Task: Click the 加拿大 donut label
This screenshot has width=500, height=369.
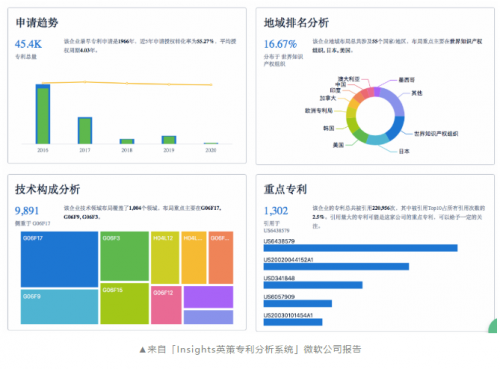Action: point(328,98)
